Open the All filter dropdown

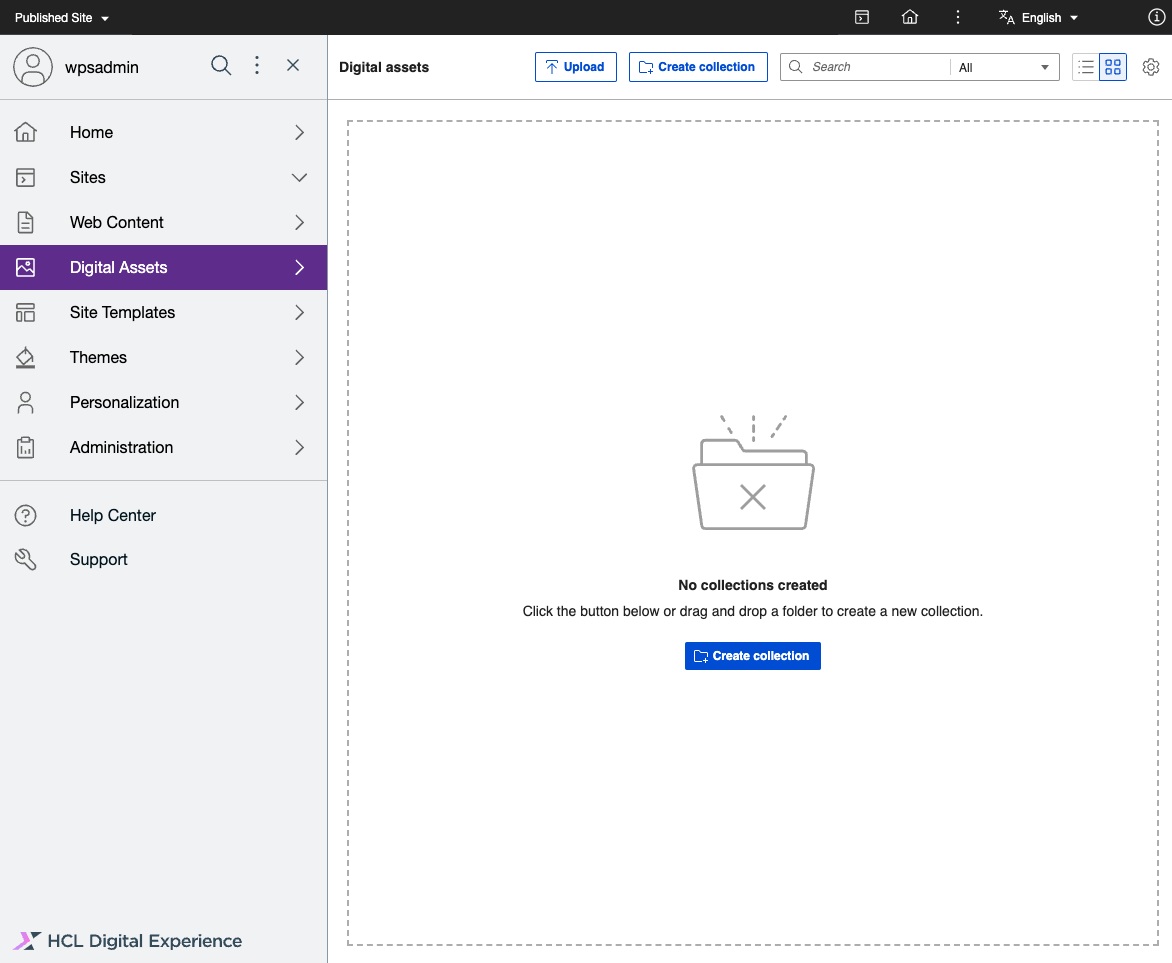(1000, 67)
